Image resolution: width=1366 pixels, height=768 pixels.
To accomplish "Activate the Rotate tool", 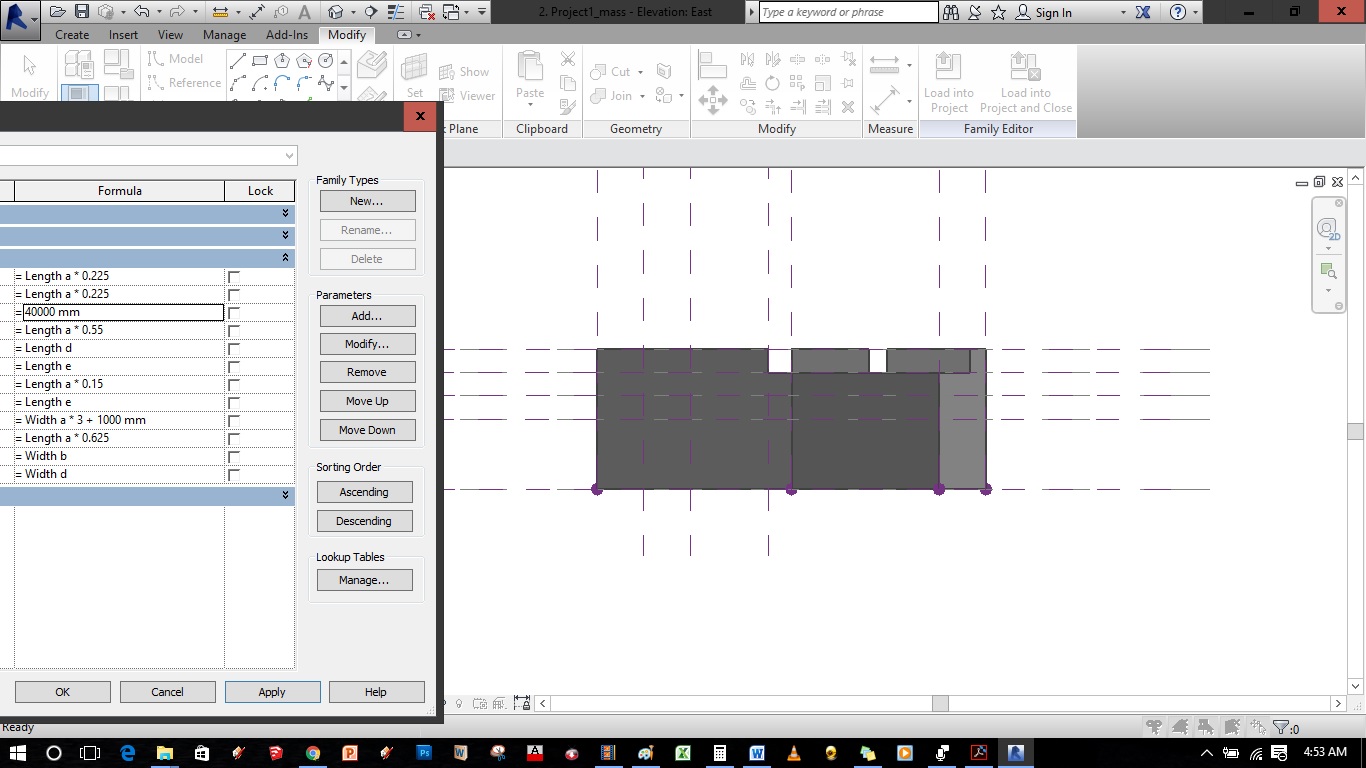I will coord(772,81).
